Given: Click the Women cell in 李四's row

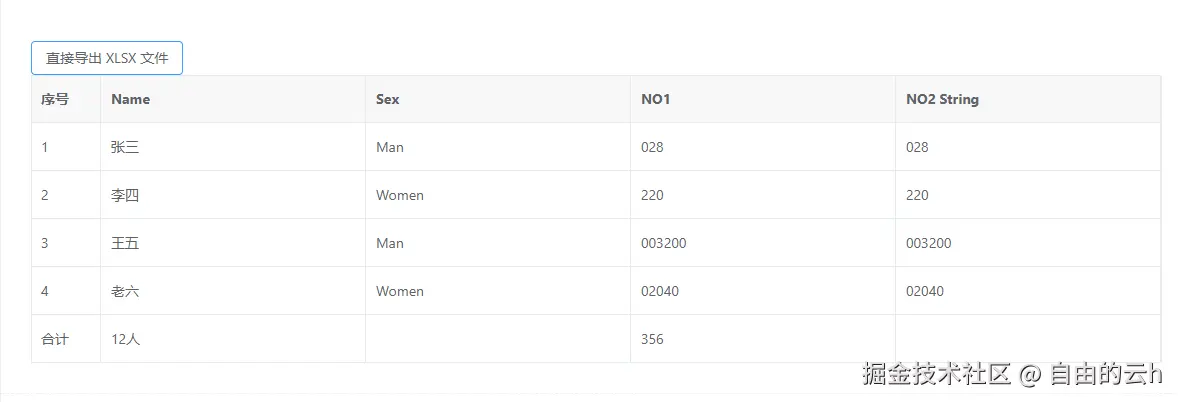Looking at the screenshot, I should click(x=400, y=195).
